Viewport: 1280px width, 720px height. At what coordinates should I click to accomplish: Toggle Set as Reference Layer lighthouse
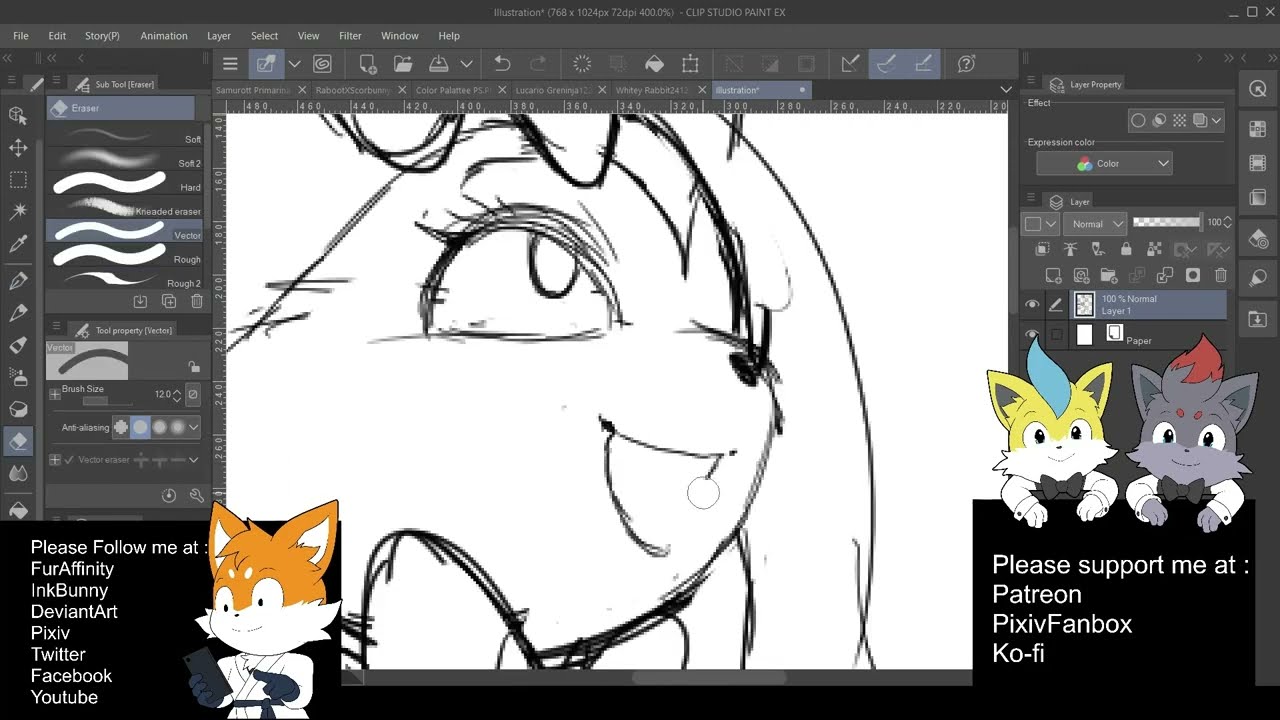point(1070,249)
